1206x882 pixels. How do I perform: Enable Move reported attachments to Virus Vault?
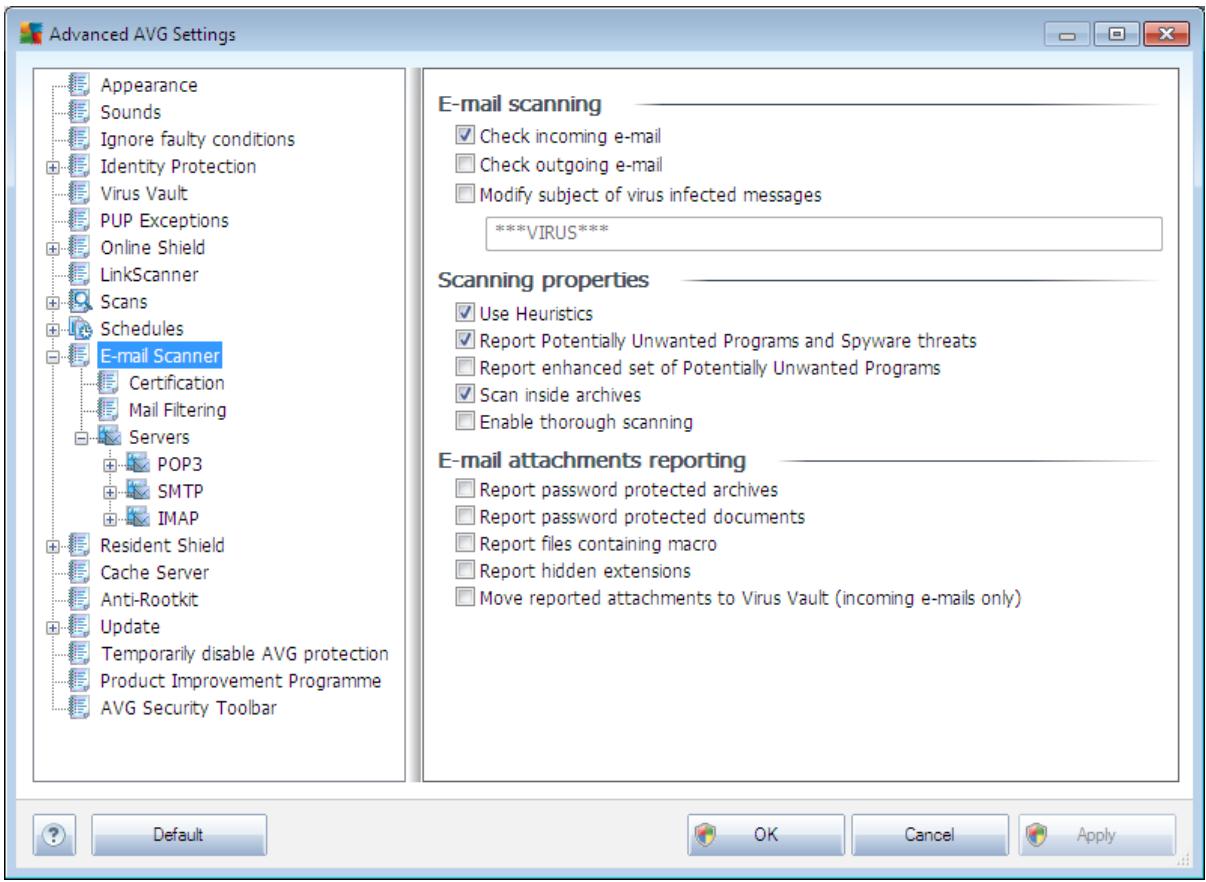[463, 598]
